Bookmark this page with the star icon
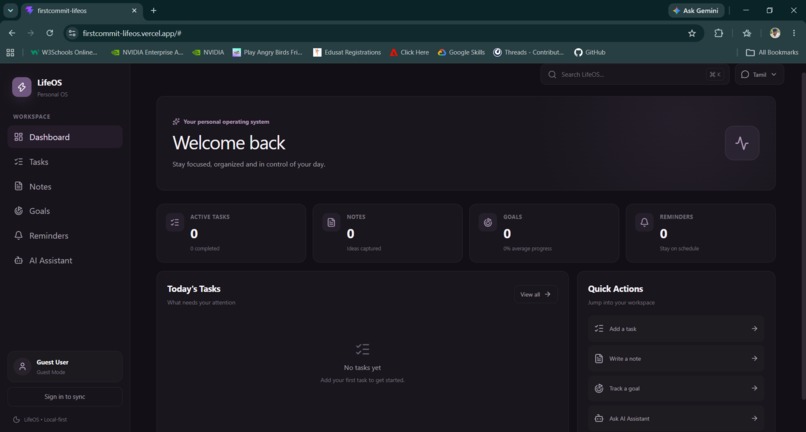The image size is (806, 432). tap(692, 33)
